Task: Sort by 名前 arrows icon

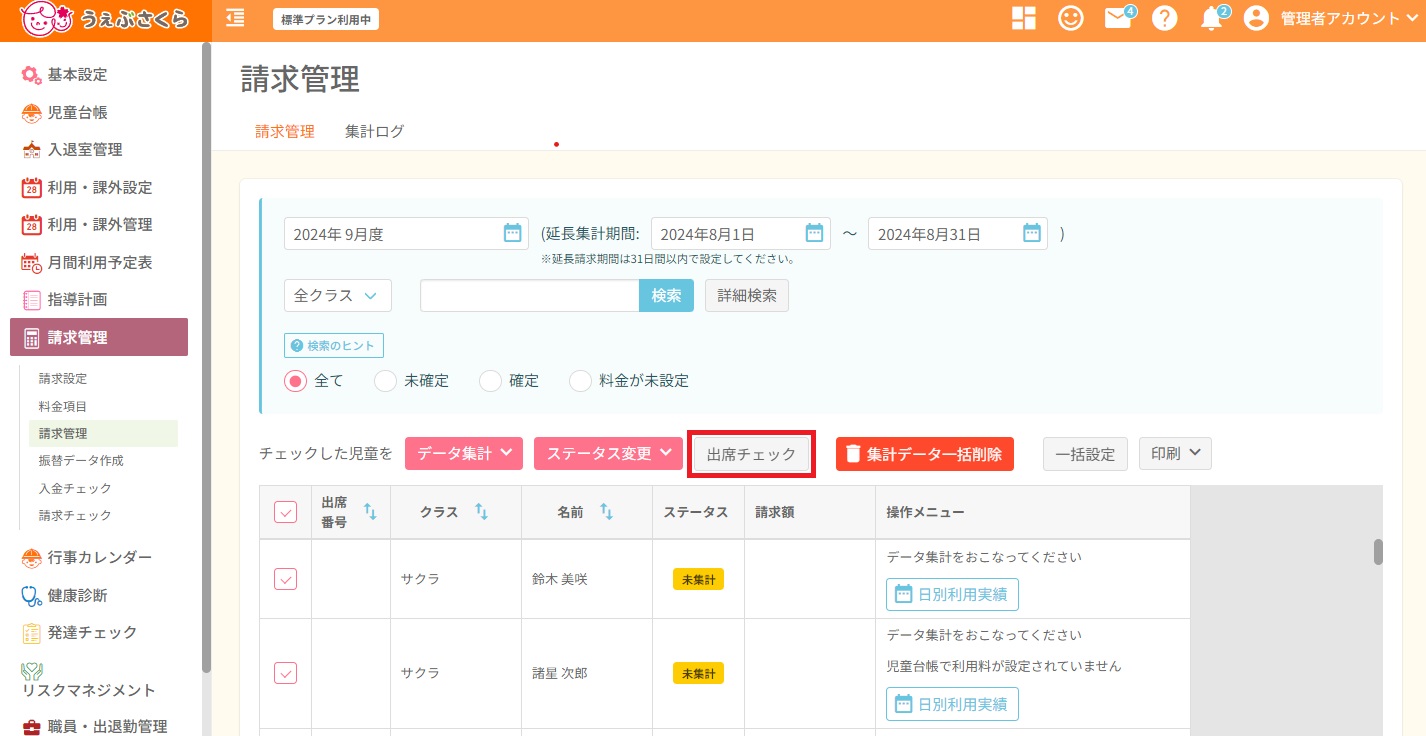Action: point(606,512)
